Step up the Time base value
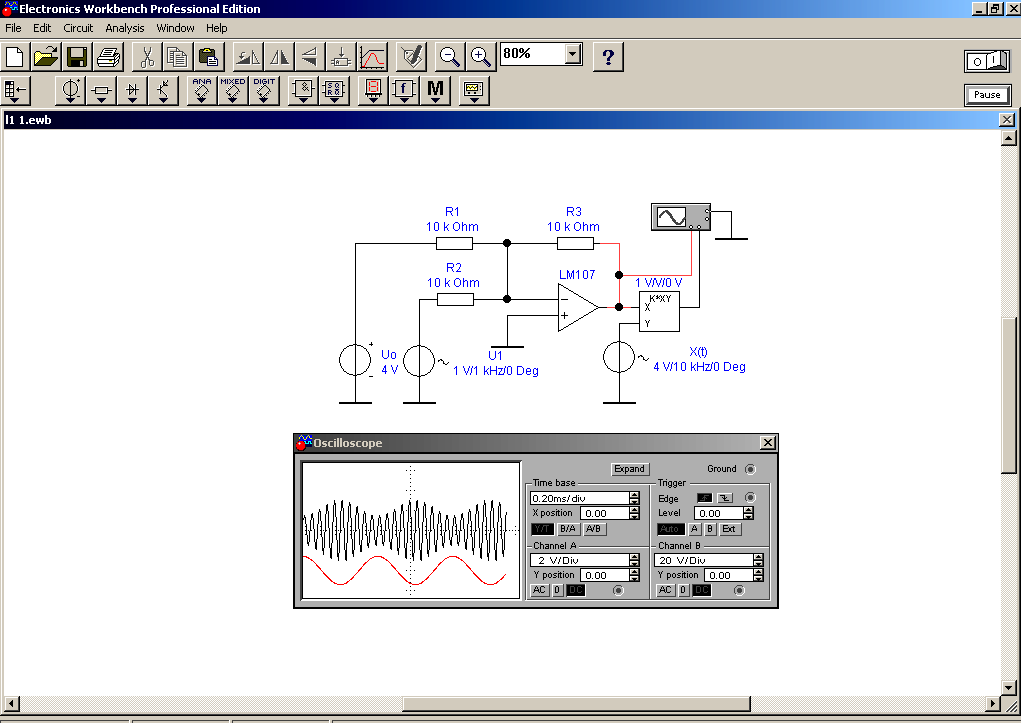 point(634,495)
